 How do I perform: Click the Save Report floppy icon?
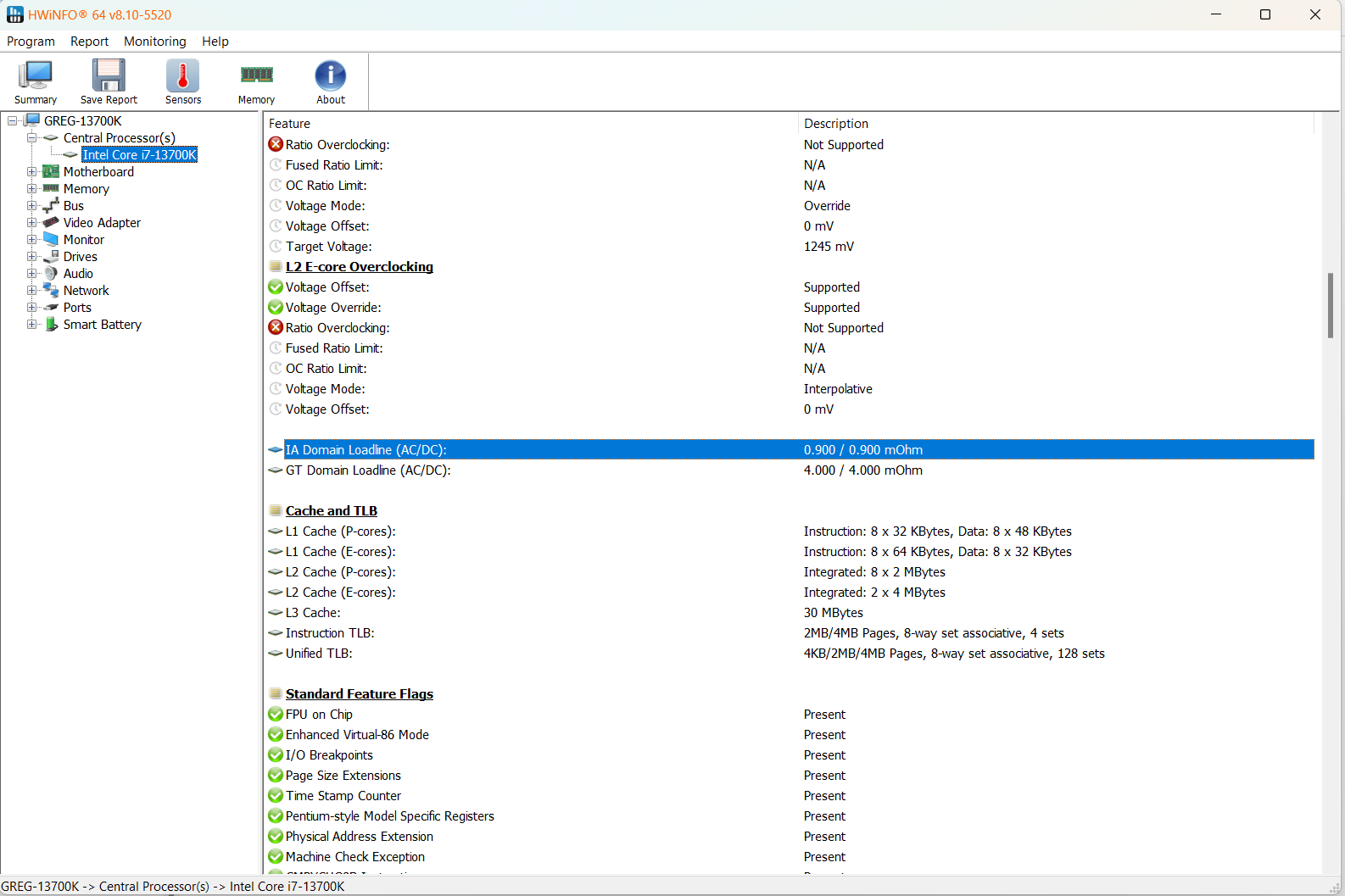click(109, 75)
